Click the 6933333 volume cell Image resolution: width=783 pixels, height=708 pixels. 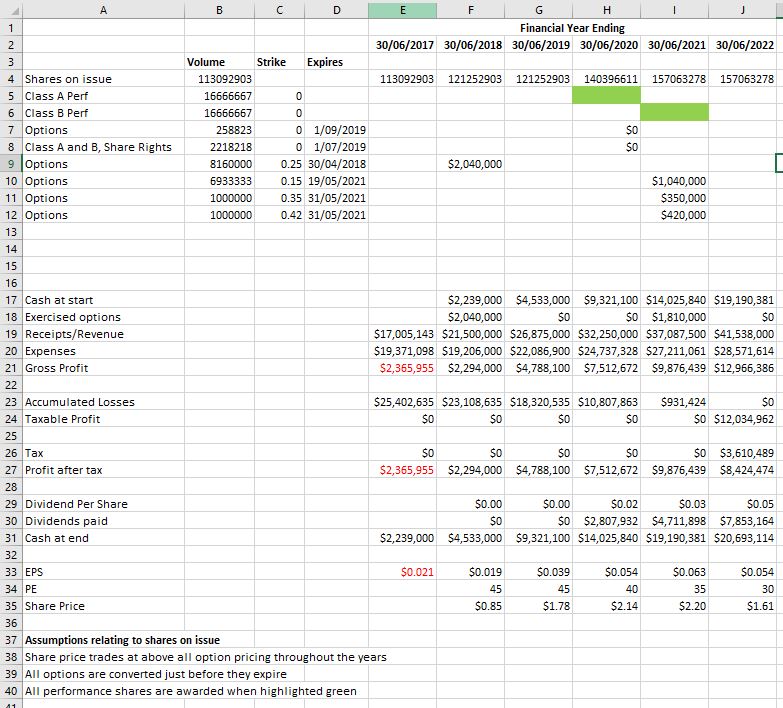[x=219, y=181]
